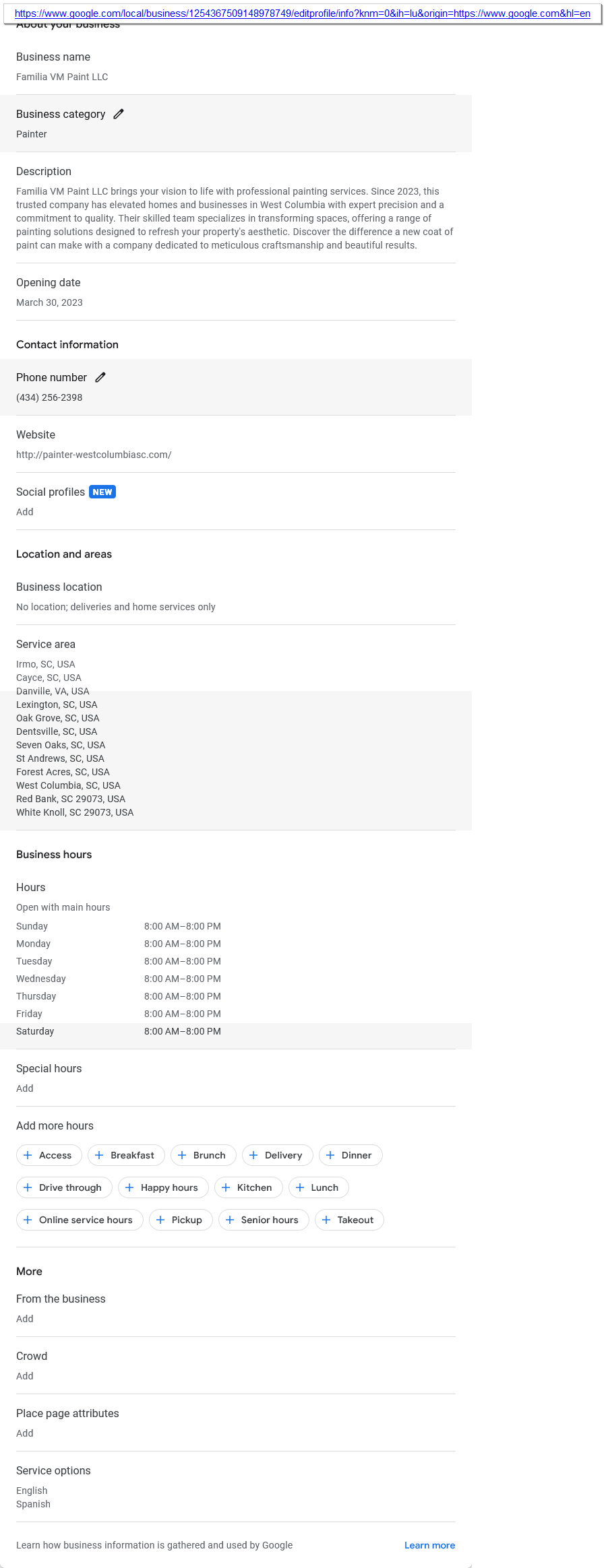Click plus icon on Happy hours chip

pyautogui.click(x=129, y=1187)
